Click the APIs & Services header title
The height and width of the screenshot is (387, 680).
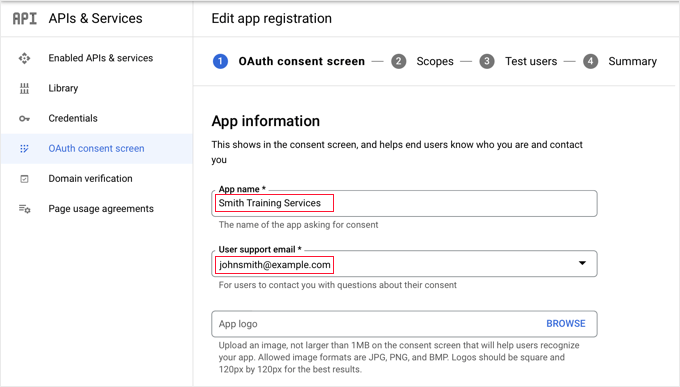[95, 19]
